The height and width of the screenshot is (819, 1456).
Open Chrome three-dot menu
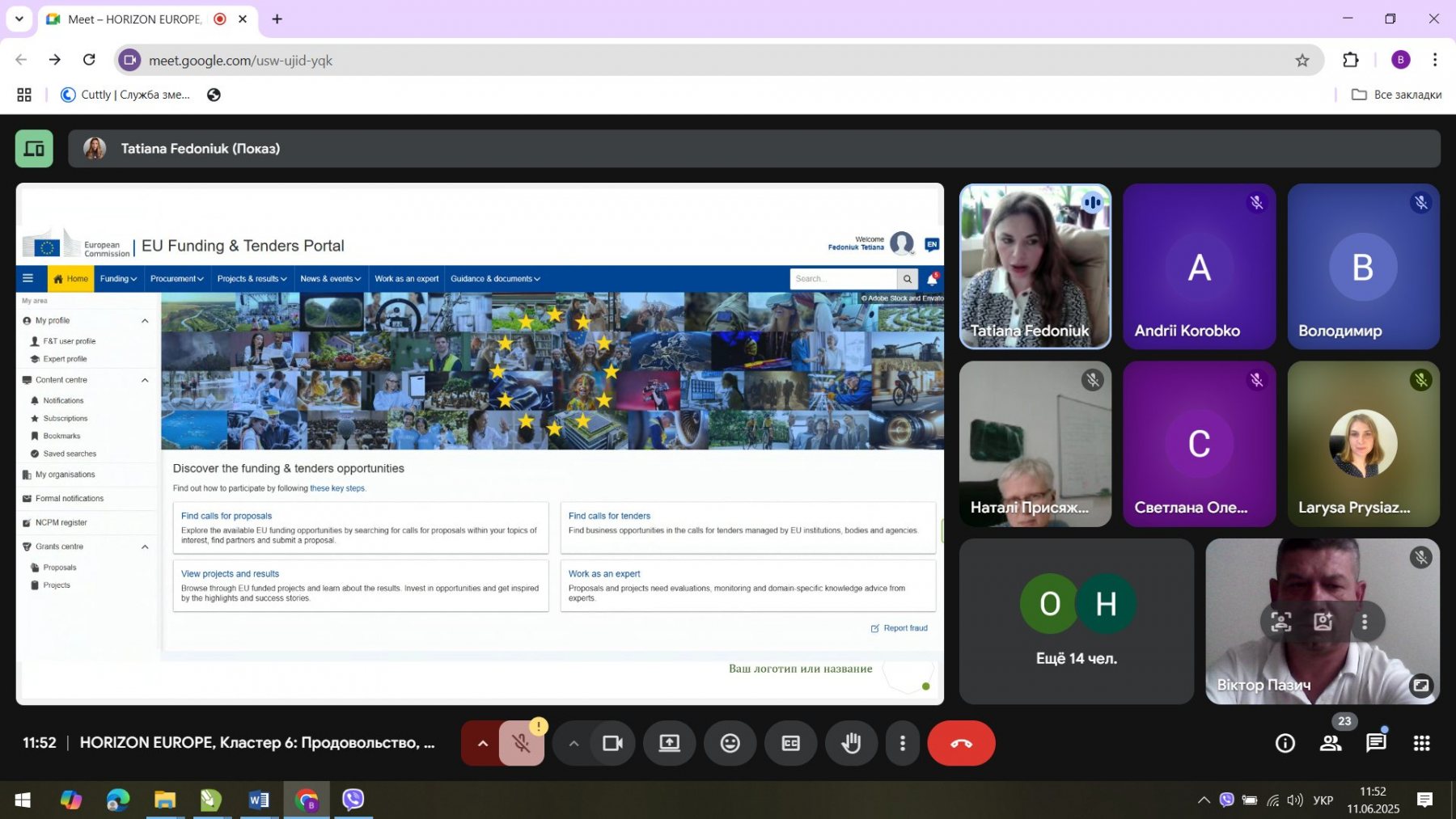tap(1435, 60)
